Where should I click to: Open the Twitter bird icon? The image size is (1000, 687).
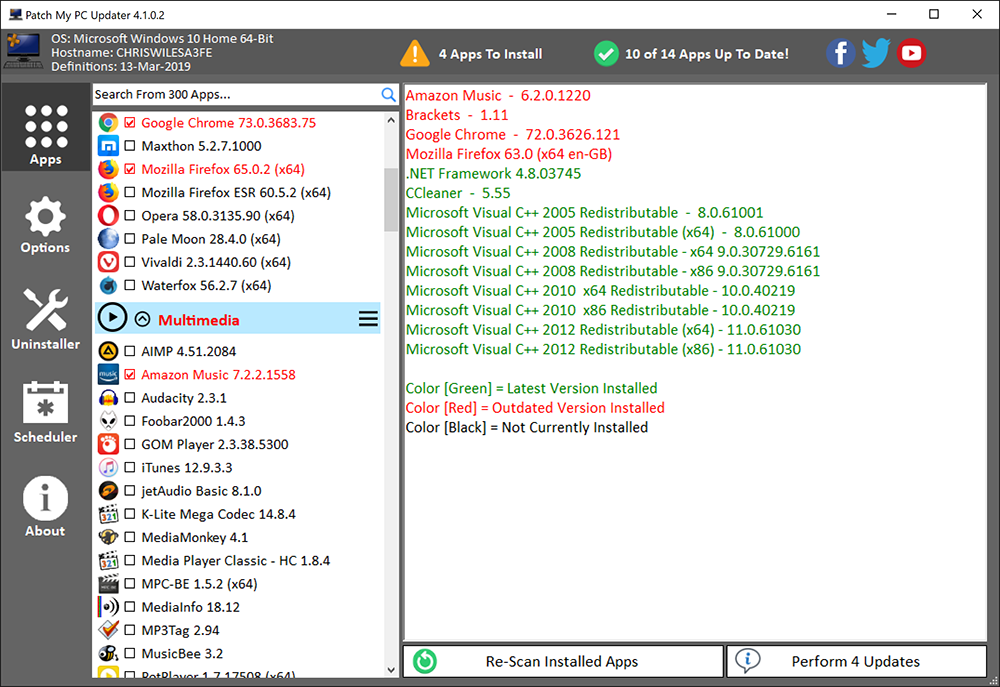coord(876,53)
